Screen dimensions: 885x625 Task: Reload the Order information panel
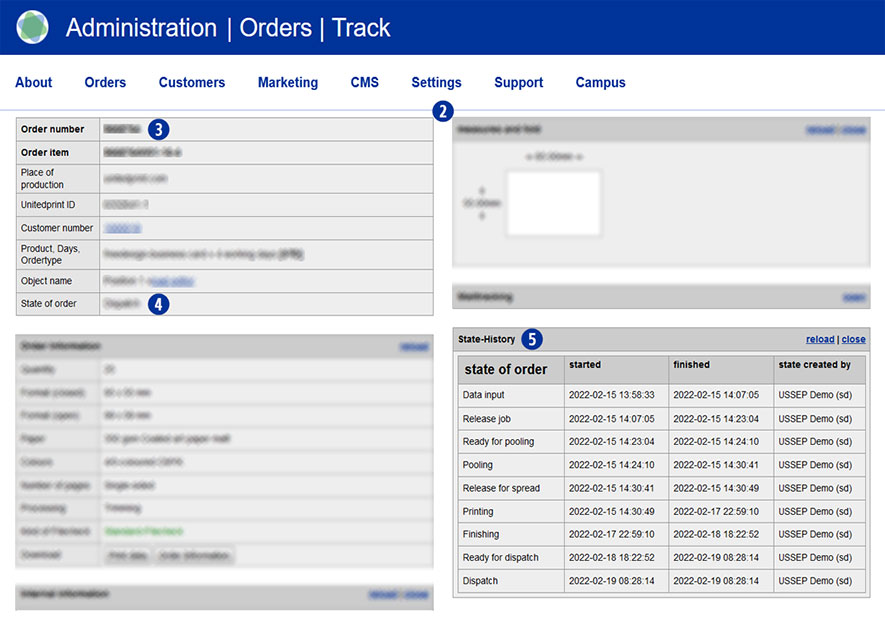pos(413,346)
